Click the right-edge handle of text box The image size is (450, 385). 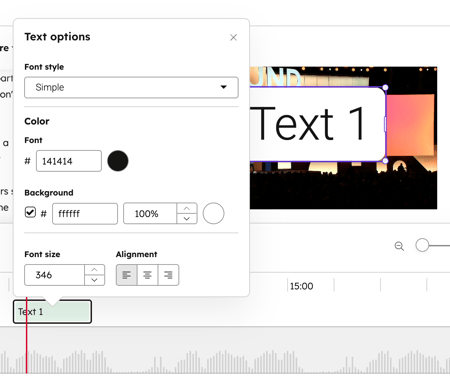click(x=385, y=124)
